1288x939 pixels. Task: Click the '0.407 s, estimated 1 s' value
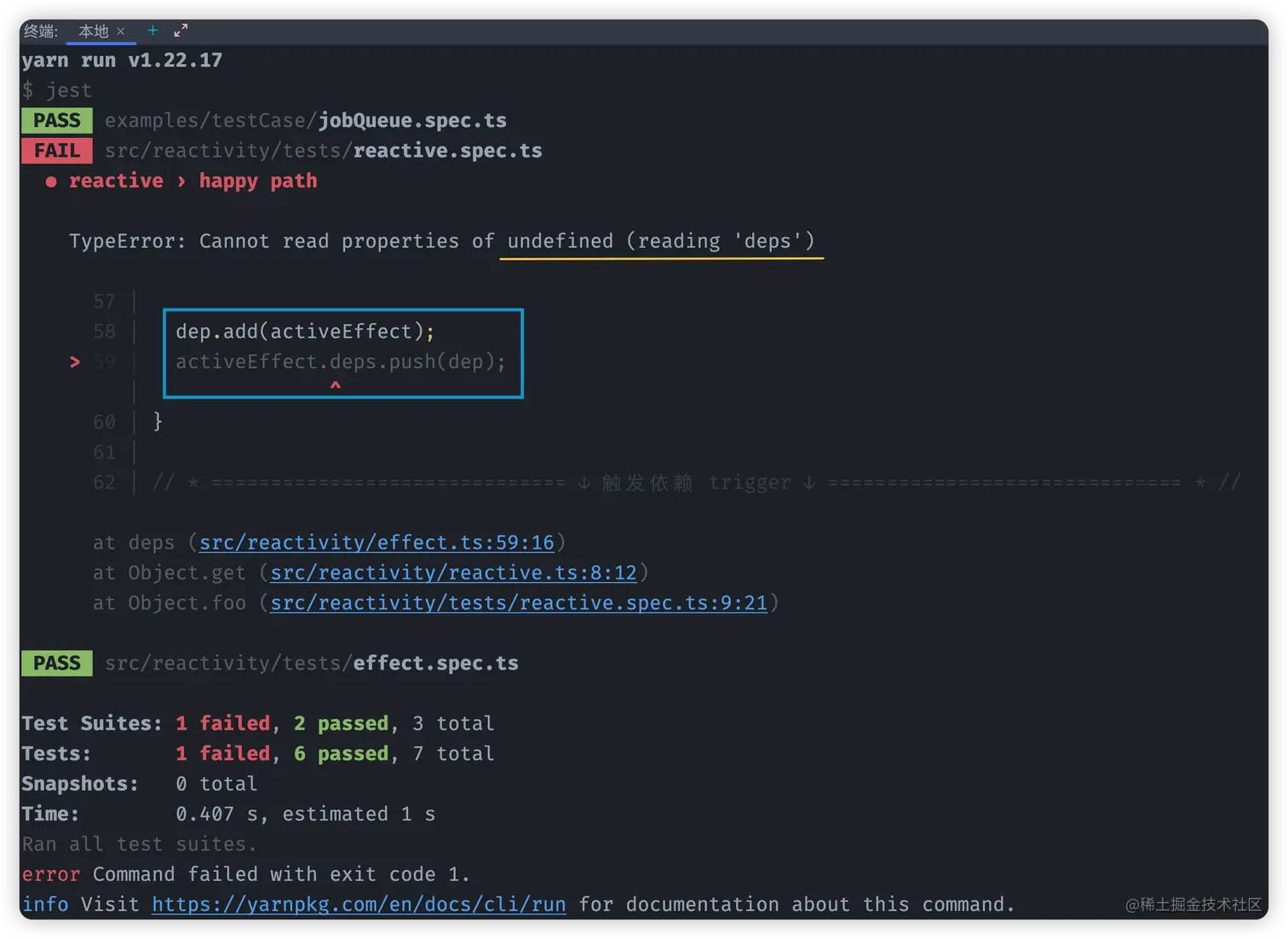pos(305,814)
